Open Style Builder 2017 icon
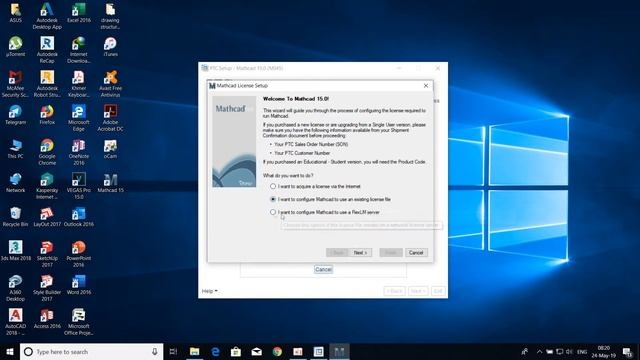This screenshot has width=640, height=360. coord(47,288)
